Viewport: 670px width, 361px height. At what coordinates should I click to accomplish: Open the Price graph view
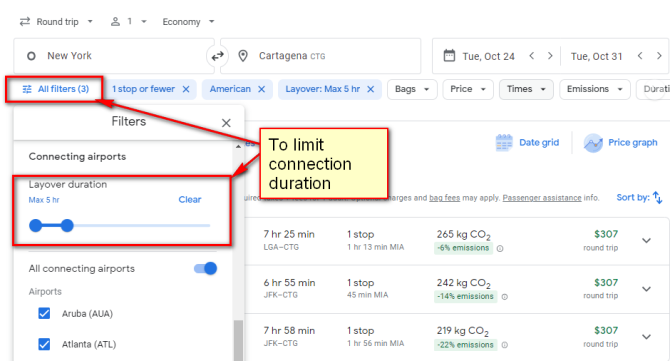click(x=620, y=143)
